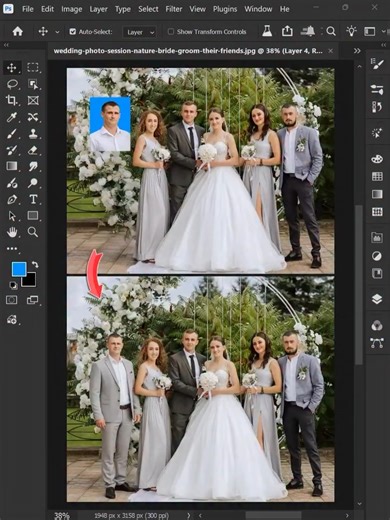Expand the Move tool preset dropdown arrow
This screenshot has width=390, height=520.
click(x=57, y=32)
